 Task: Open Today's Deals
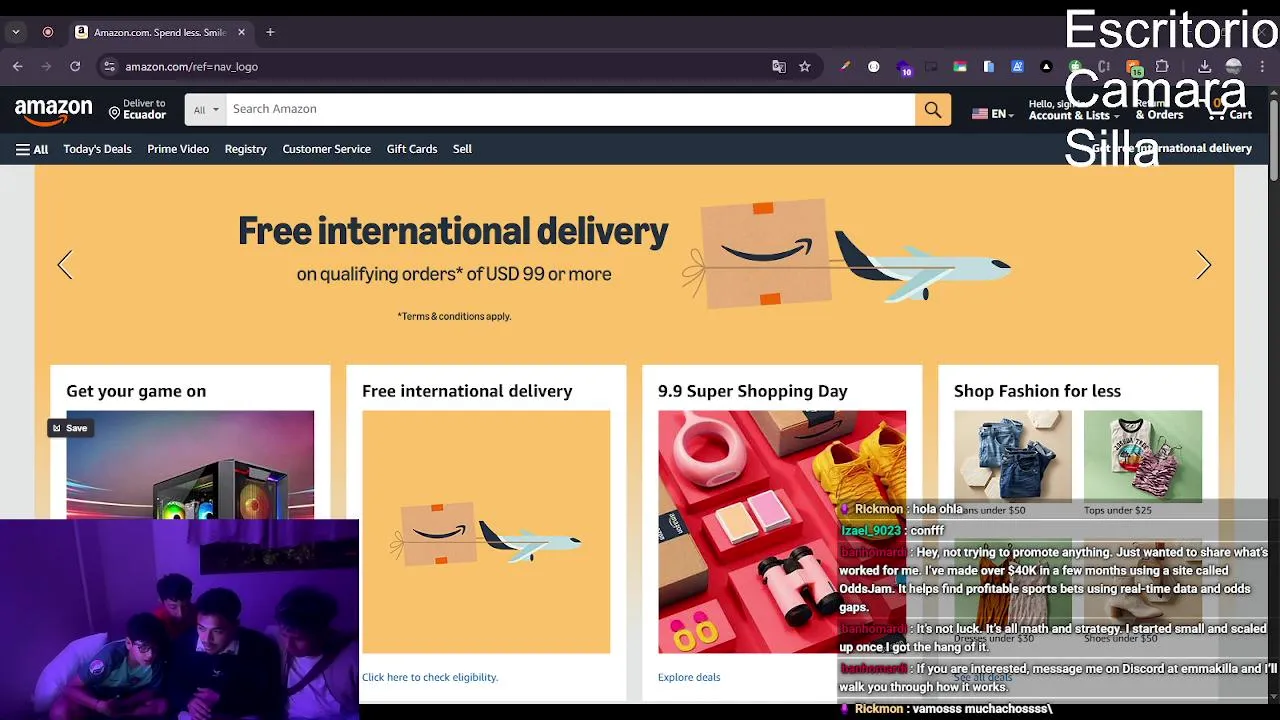click(x=97, y=149)
